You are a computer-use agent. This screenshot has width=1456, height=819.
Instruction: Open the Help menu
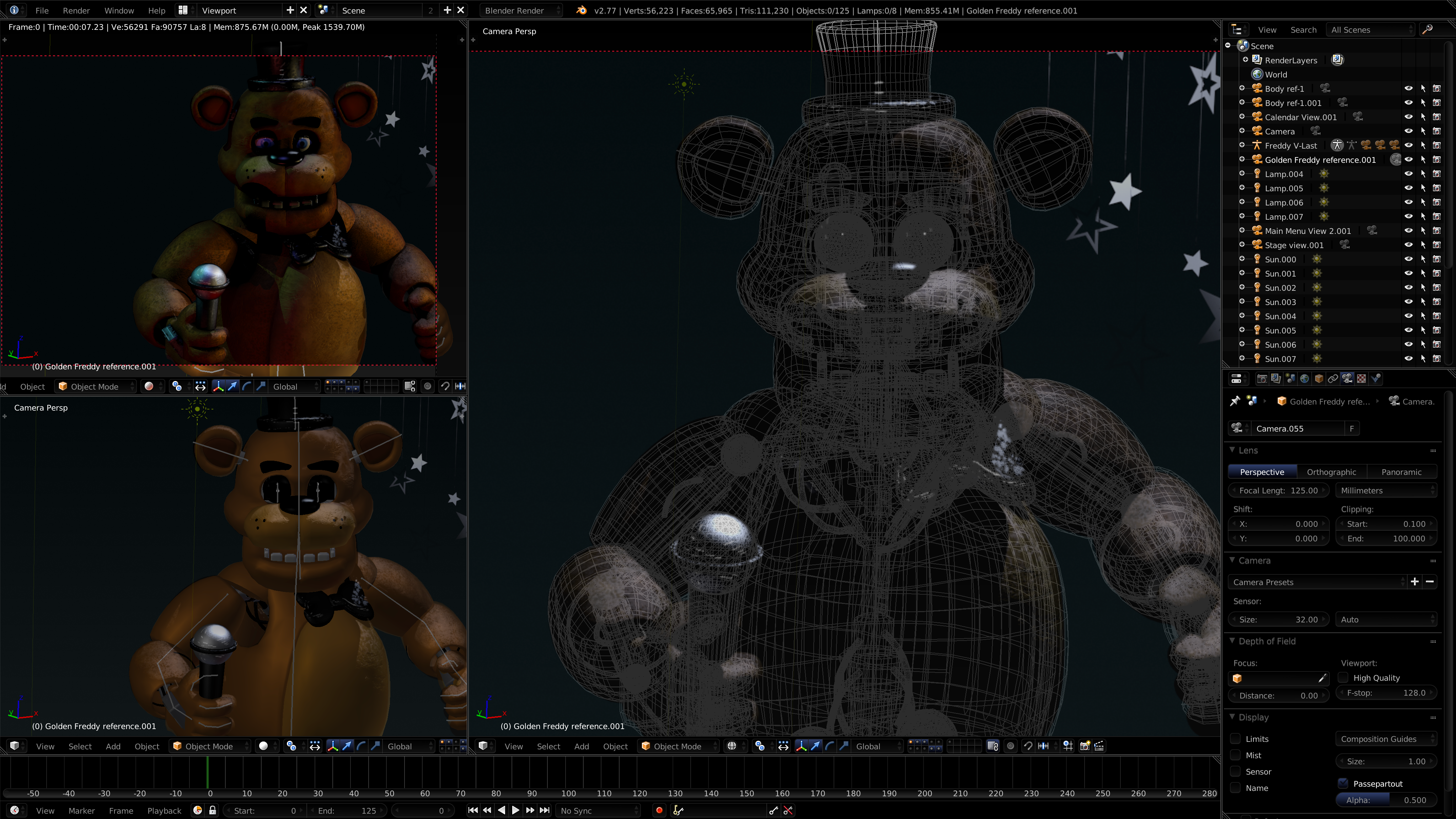pyautogui.click(x=156, y=10)
